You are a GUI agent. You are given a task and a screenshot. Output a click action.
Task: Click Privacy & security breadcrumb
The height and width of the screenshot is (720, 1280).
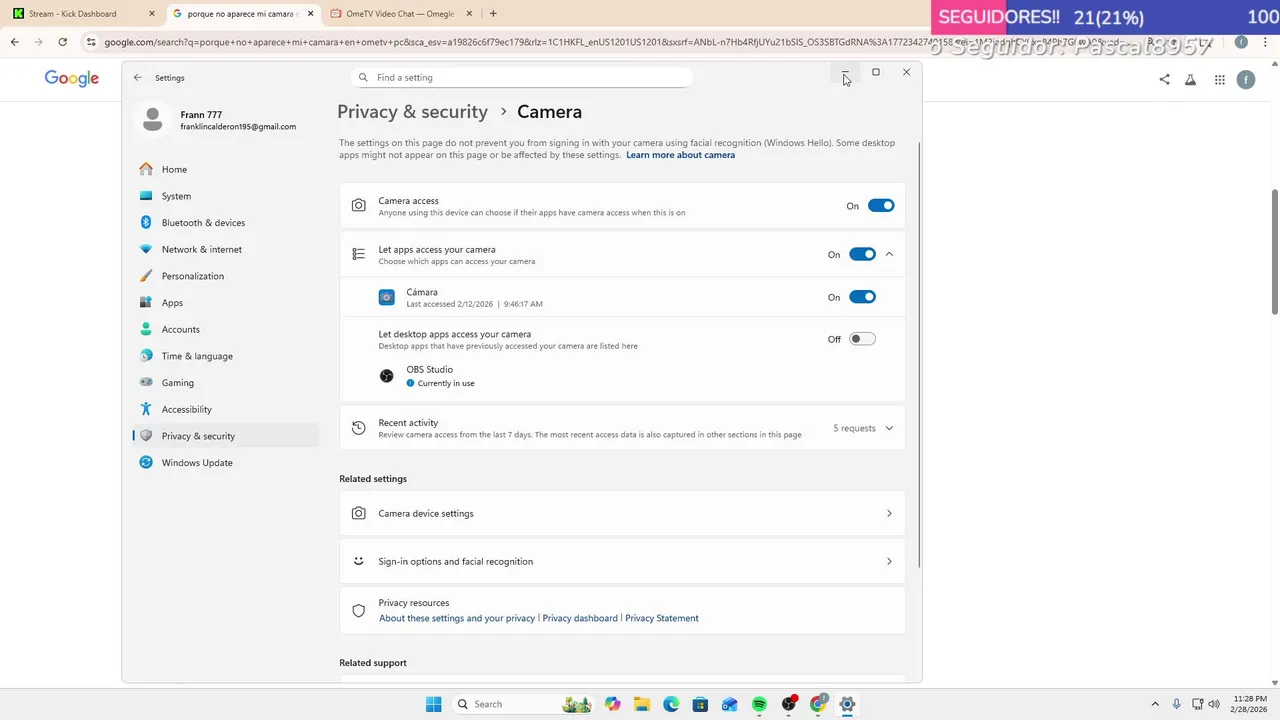click(x=412, y=112)
